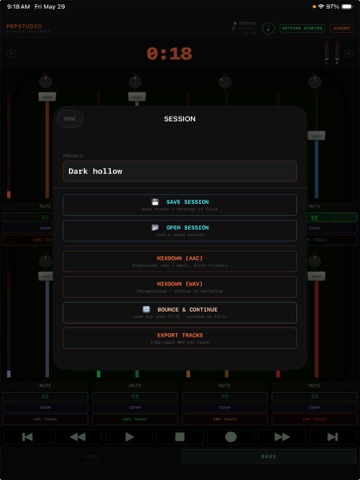Viewport: 360px width, 480px height.
Task: Arm the first bottom-row track
Action: click(45, 419)
